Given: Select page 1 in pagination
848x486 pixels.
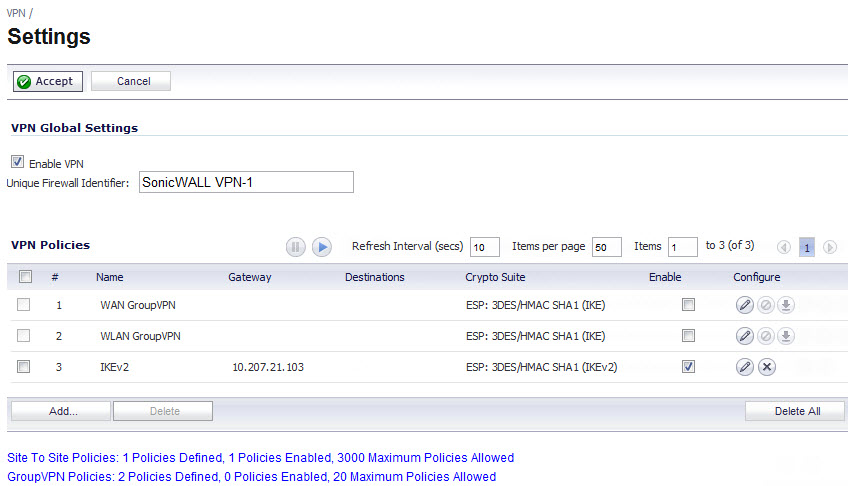Looking at the screenshot, I should [807, 248].
